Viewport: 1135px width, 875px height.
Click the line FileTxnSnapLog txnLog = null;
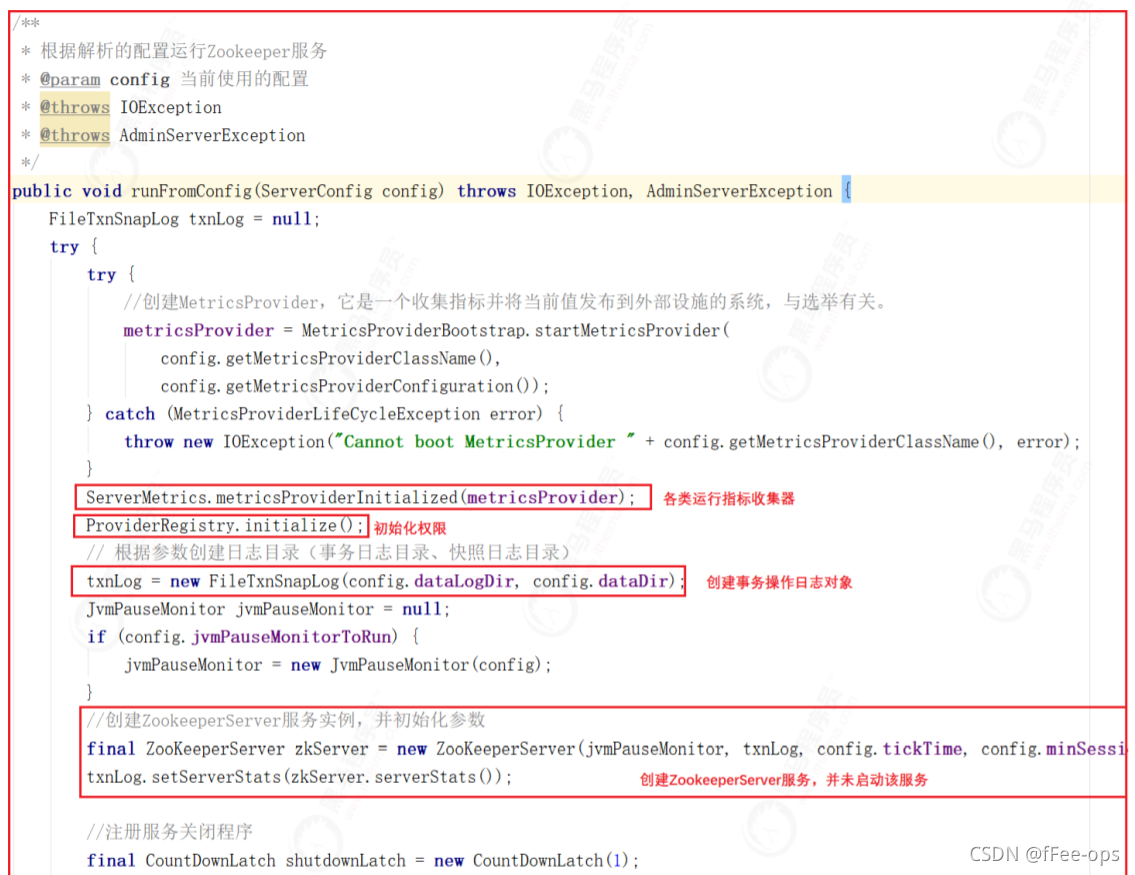185,219
